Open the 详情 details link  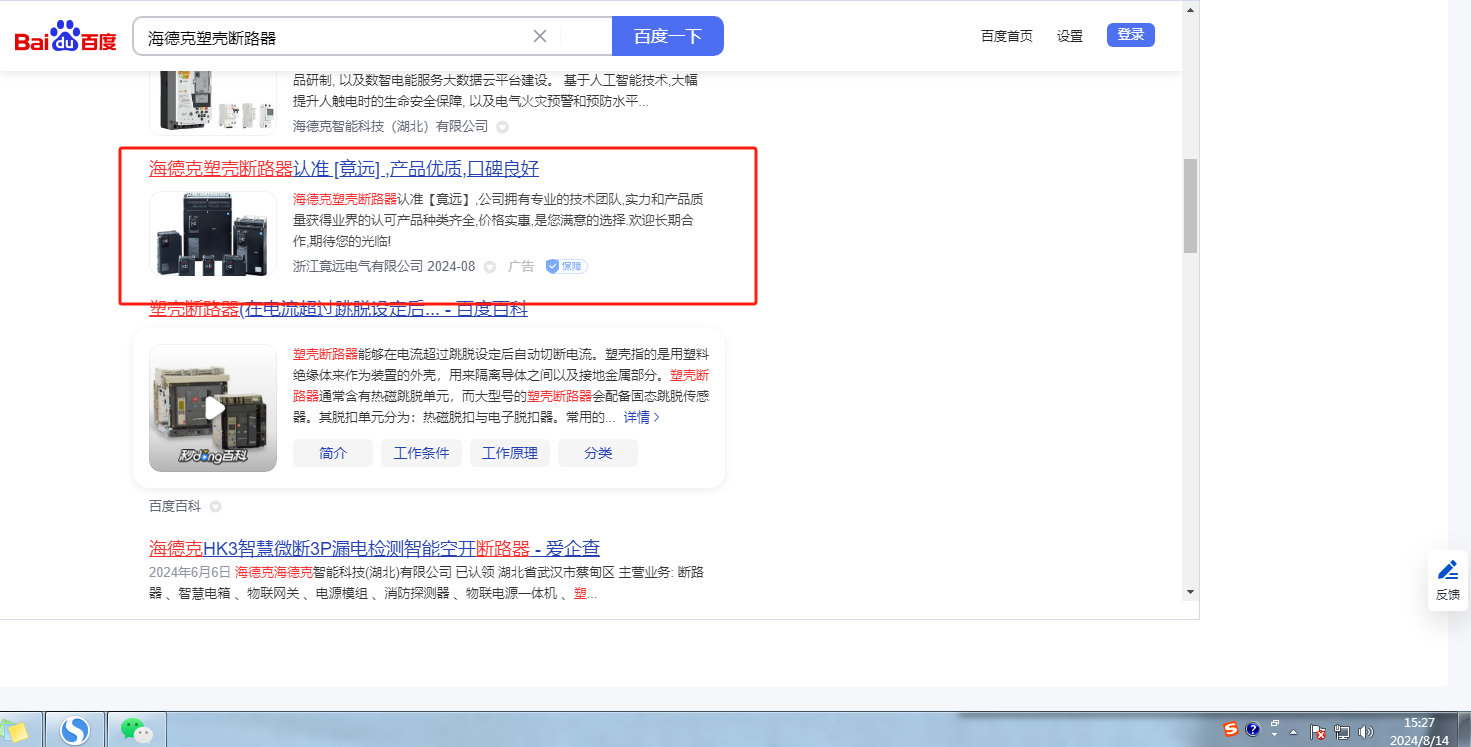tap(641, 417)
